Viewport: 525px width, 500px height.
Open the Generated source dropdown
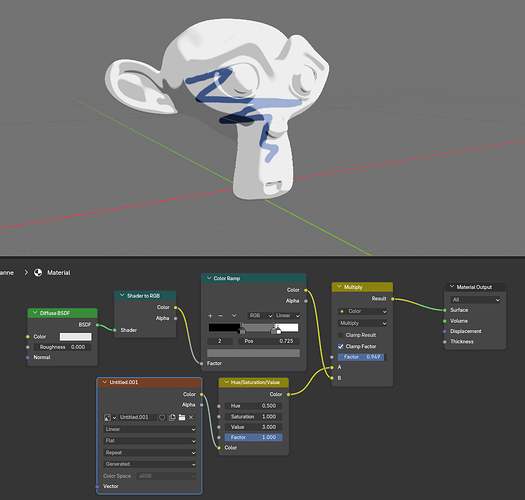(150, 464)
